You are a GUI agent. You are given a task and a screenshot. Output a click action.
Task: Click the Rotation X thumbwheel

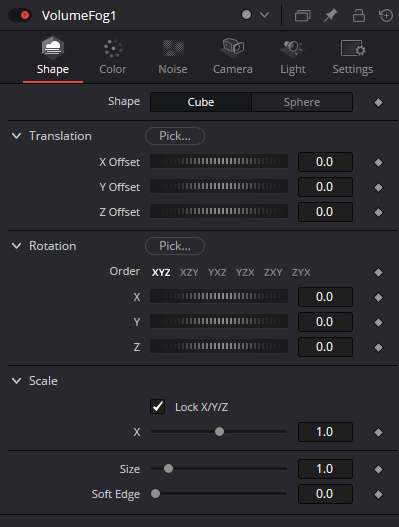pos(219,296)
